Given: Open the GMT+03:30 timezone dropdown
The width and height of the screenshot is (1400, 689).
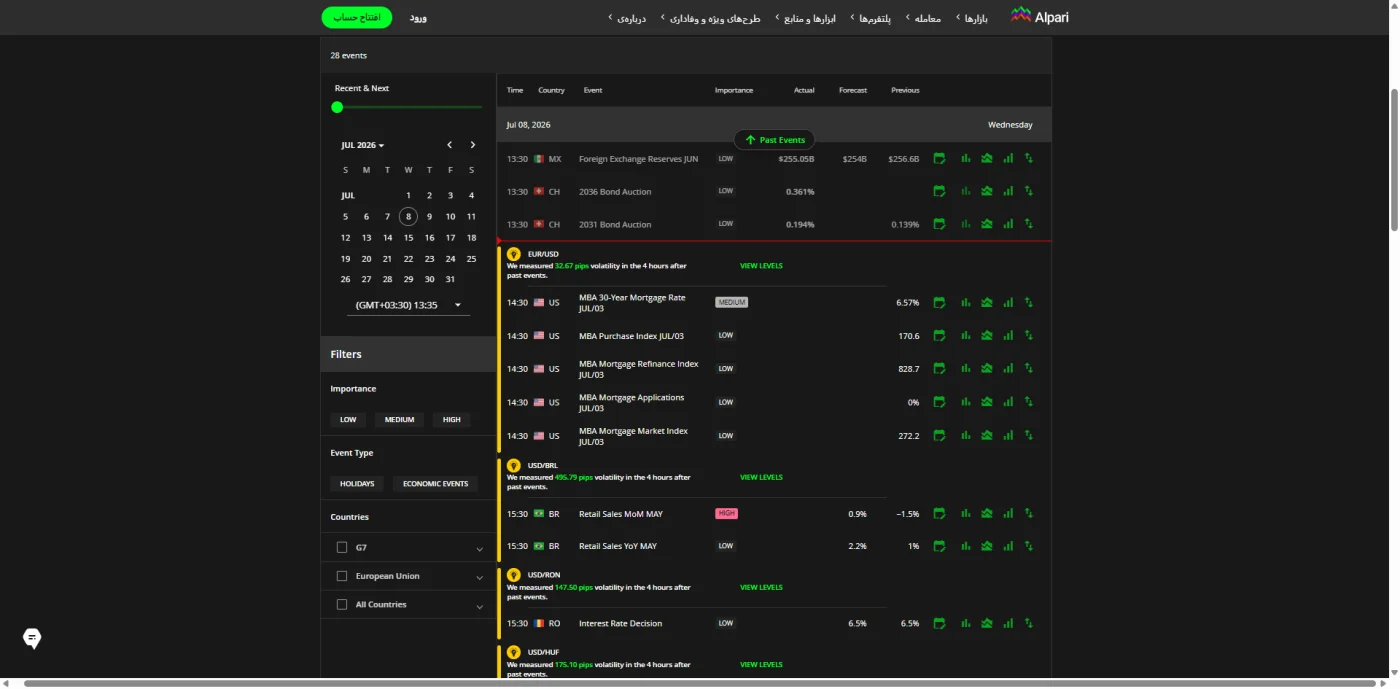Looking at the screenshot, I should [x=408, y=305].
